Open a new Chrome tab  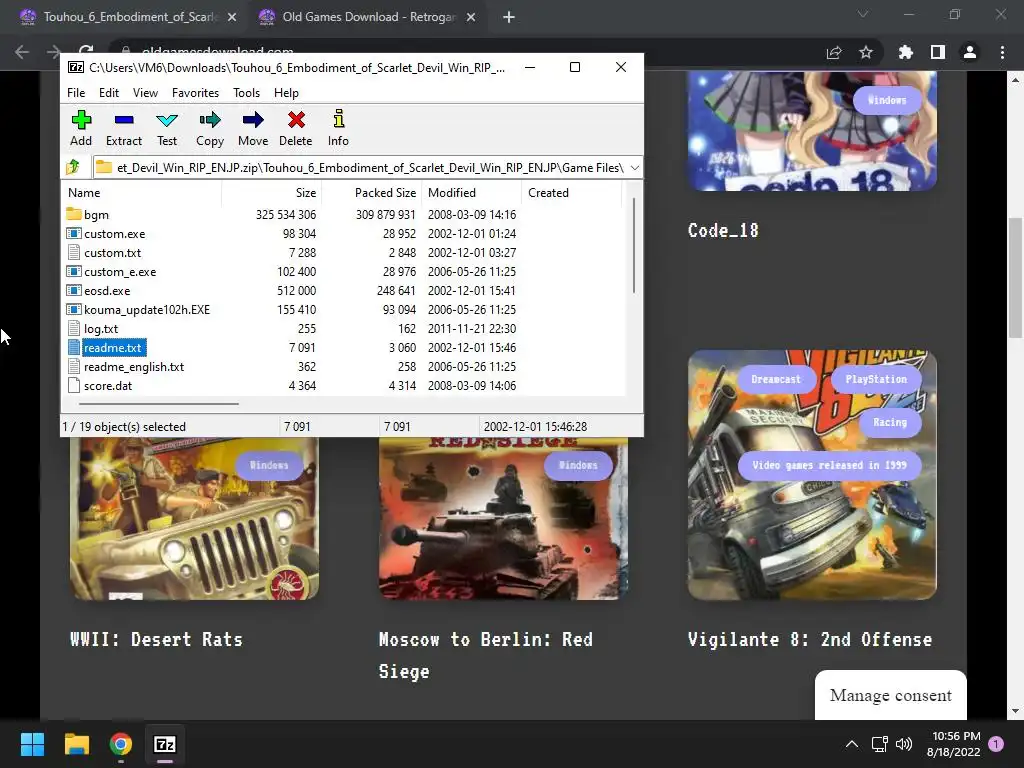coord(509,17)
